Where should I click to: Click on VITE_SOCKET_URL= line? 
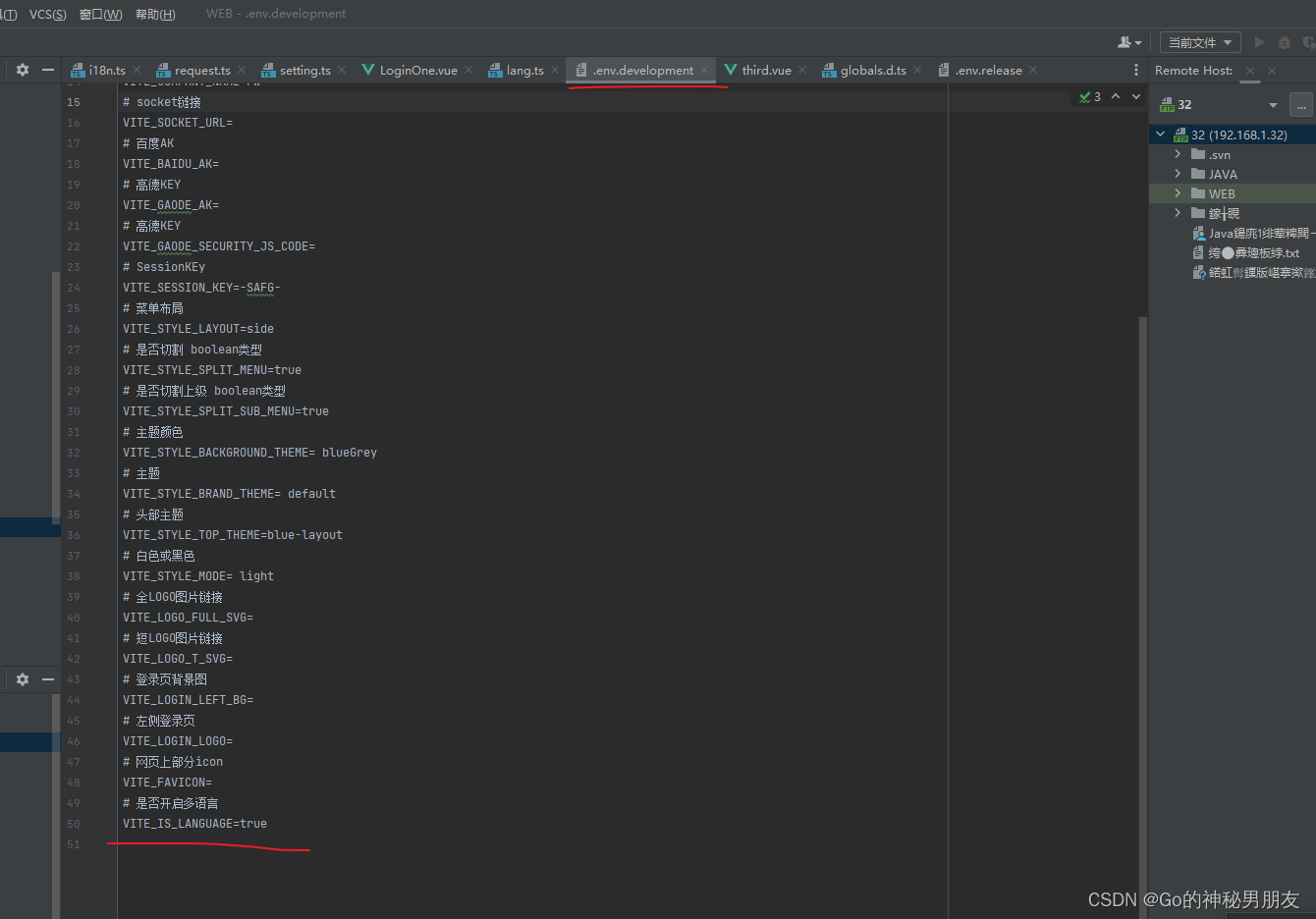pyautogui.click(x=178, y=123)
